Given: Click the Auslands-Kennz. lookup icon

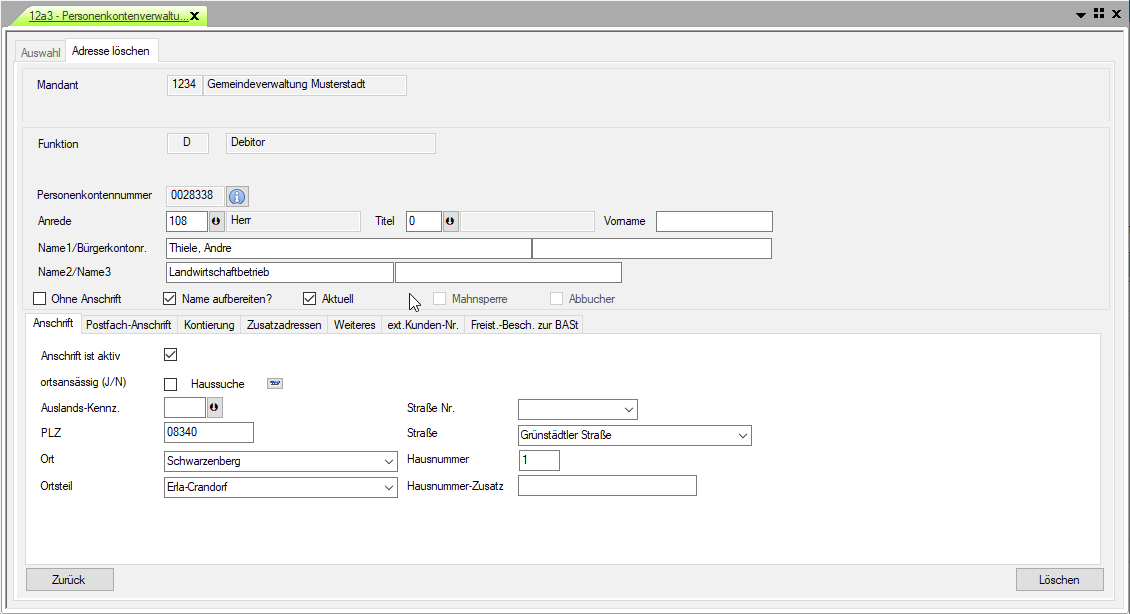Looking at the screenshot, I should [x=214, y=408].
